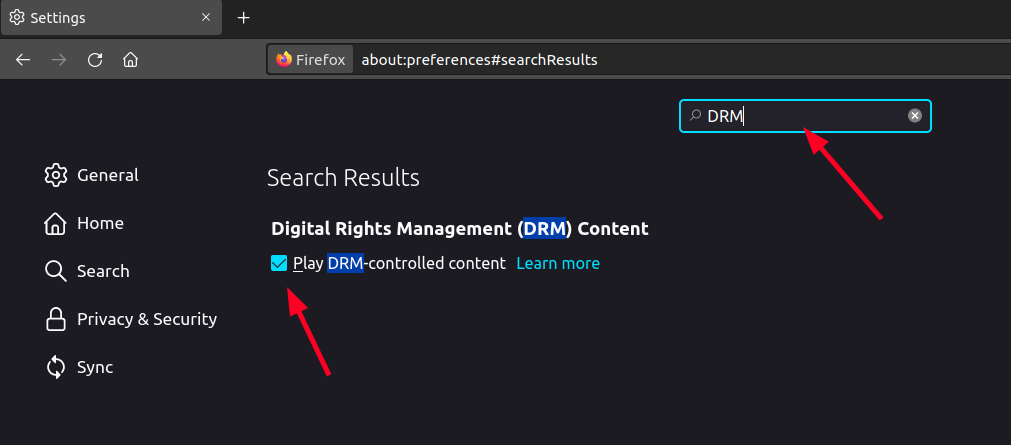1011x445 pixels.
Task: Open the General settings category
Action: click(x=107, y=175)
